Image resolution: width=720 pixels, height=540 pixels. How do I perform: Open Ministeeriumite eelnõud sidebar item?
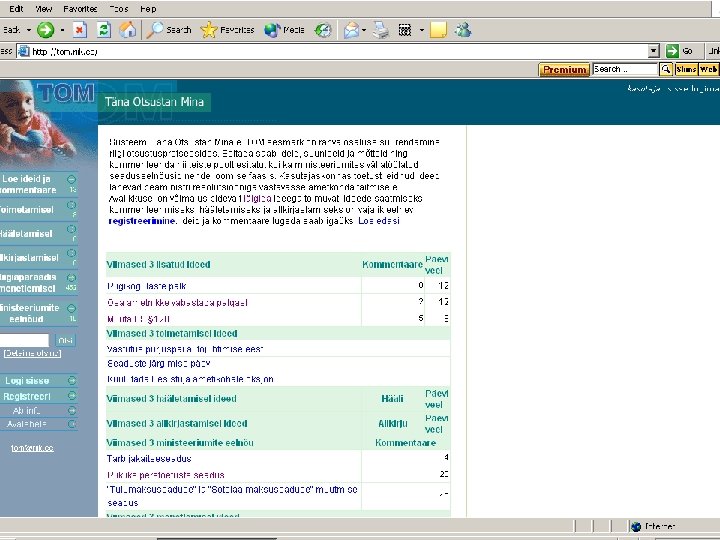pos(29,313)
